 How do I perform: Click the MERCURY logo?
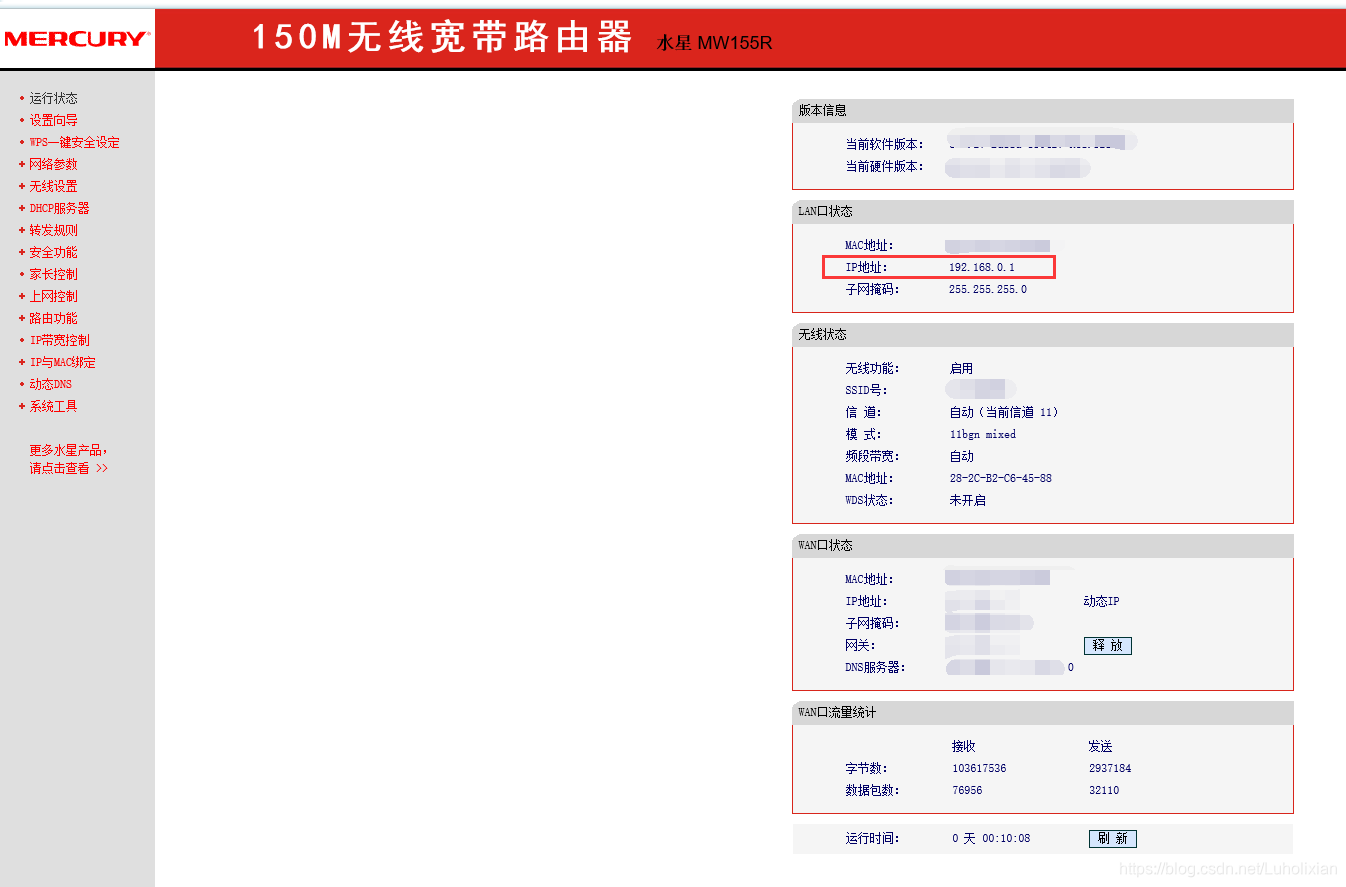(76, 39)
